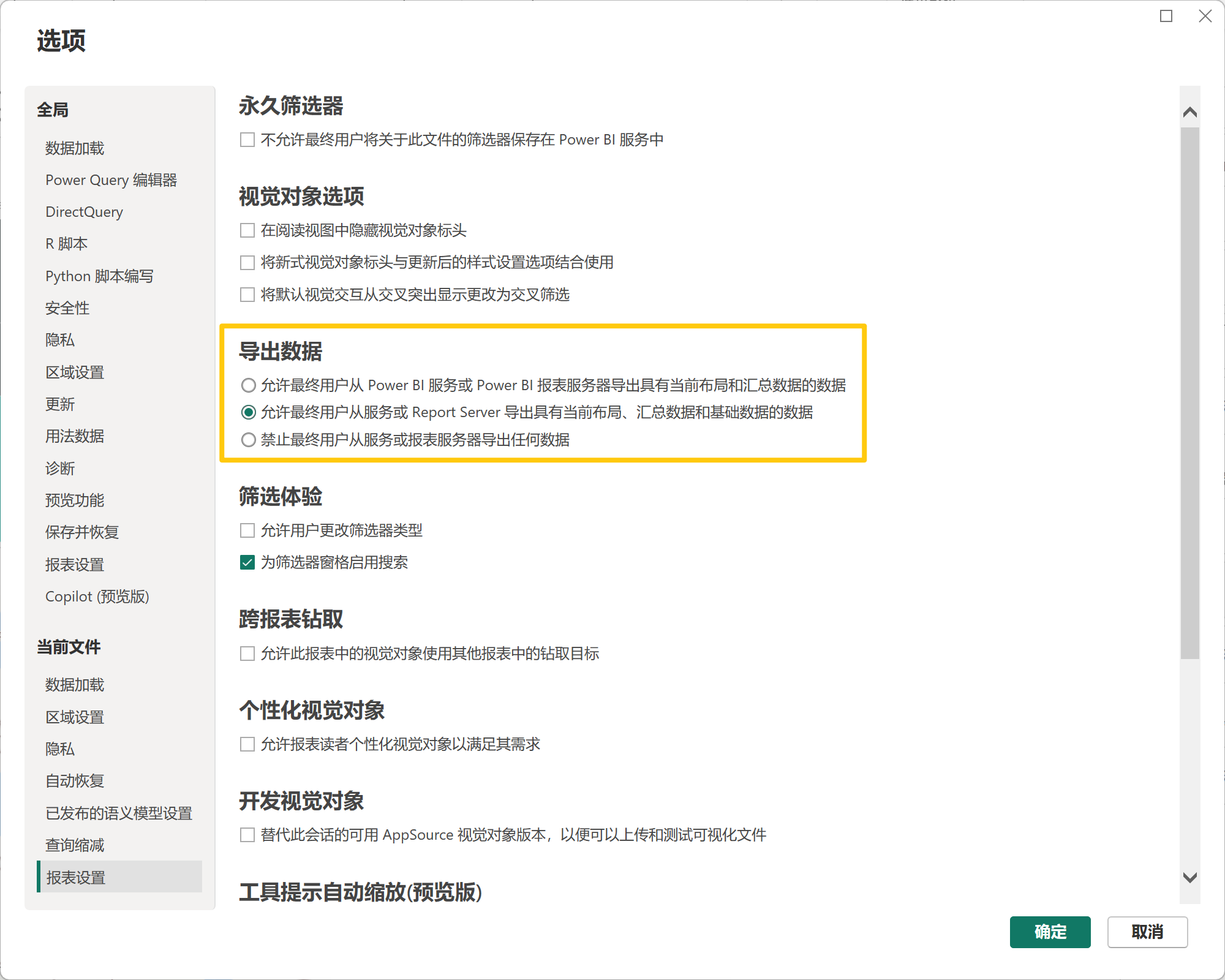
Task: Click the 开发视觉对象 heading
Action: tap(301, 801)
